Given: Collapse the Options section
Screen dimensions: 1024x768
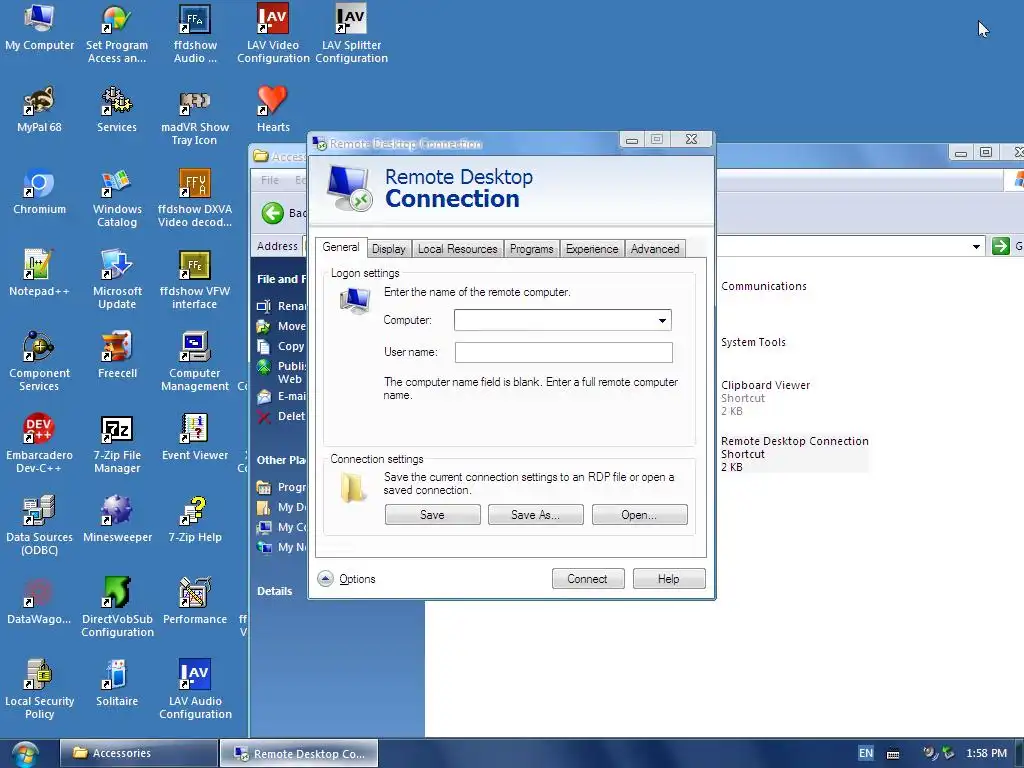Looking at the screenshot, I should [x=346, y=579].
